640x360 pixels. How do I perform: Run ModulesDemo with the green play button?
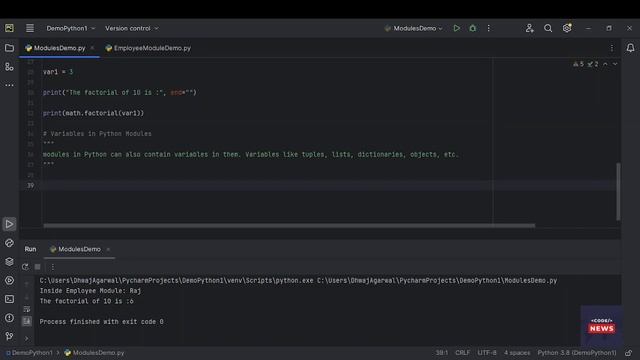point(456,28)
